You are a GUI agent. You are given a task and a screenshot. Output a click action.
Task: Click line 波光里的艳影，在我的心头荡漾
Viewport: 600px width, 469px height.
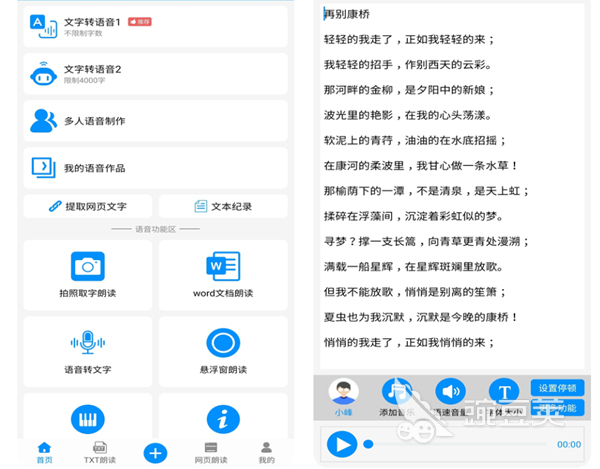click(x=408, y=115)
